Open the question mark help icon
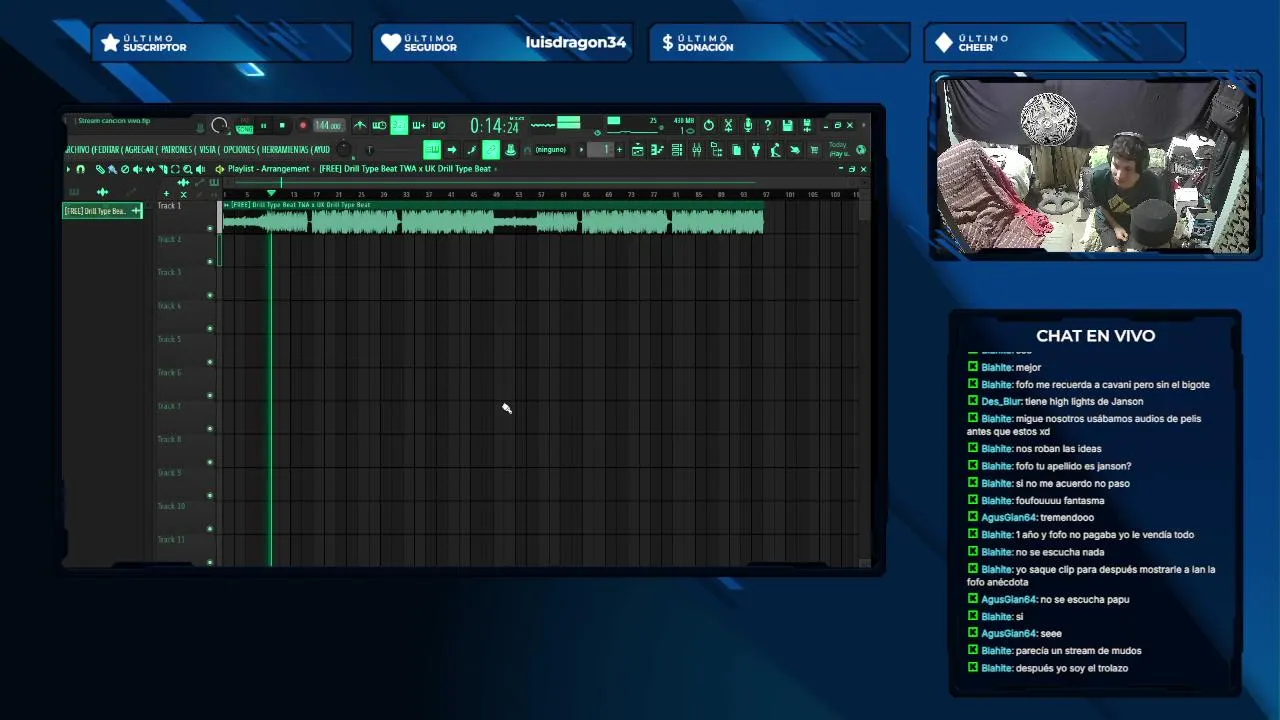The height and width of the screenshot is (720, 1280). (767, 125)
